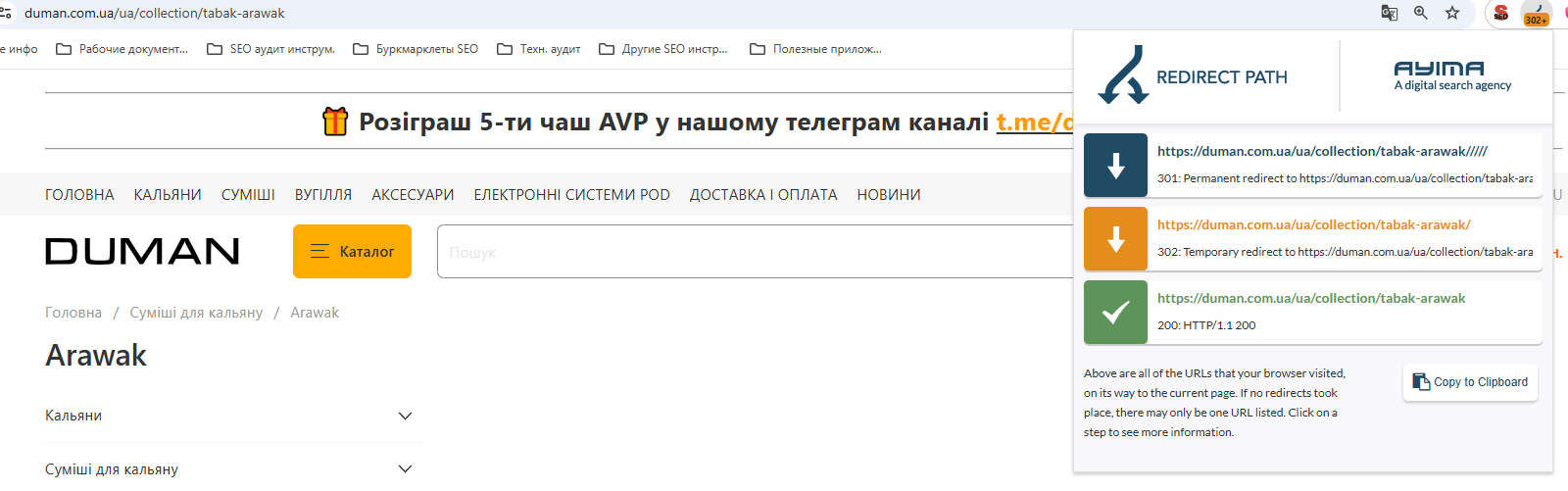Click the DUMAN site logo

[142, 252]
